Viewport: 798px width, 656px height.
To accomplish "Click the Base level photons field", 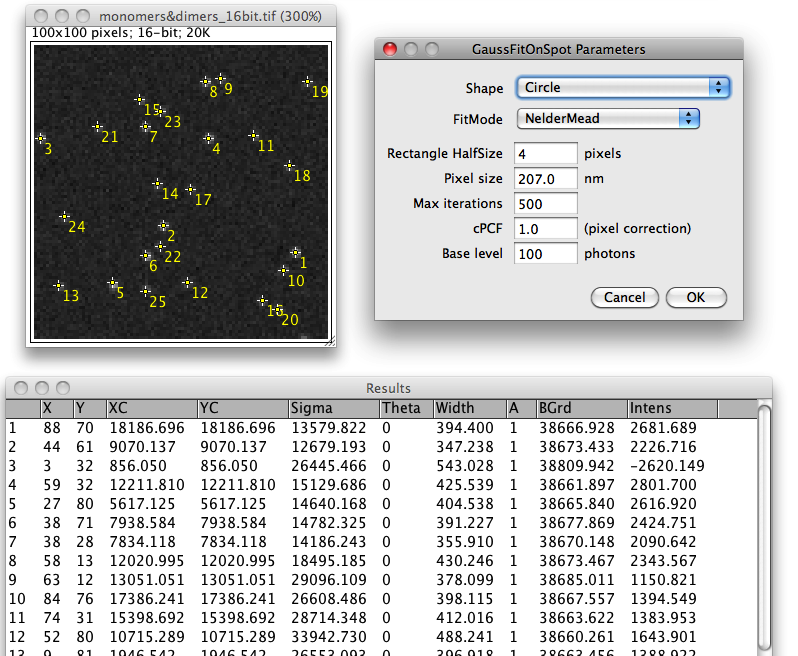I will point(546,254).
